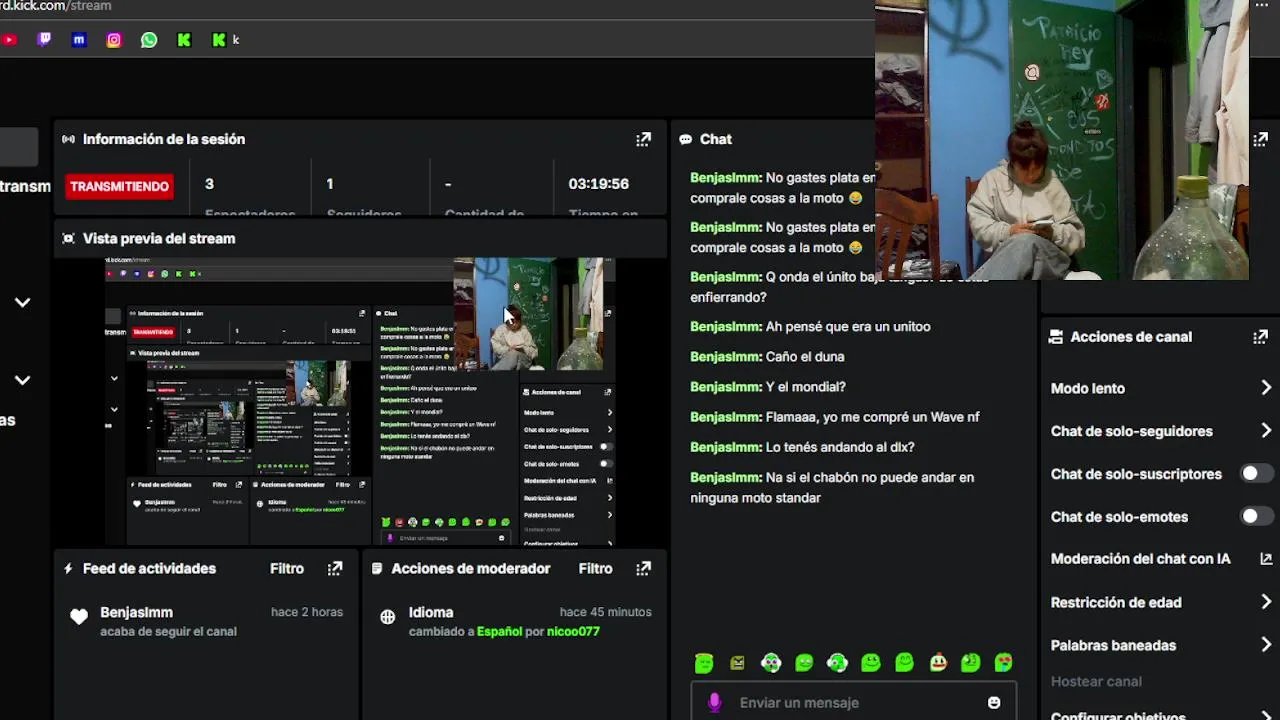Click the red TRANSMITIENDO badge
This screenshot has width=1280, height=720.
(x=119, y=186)
